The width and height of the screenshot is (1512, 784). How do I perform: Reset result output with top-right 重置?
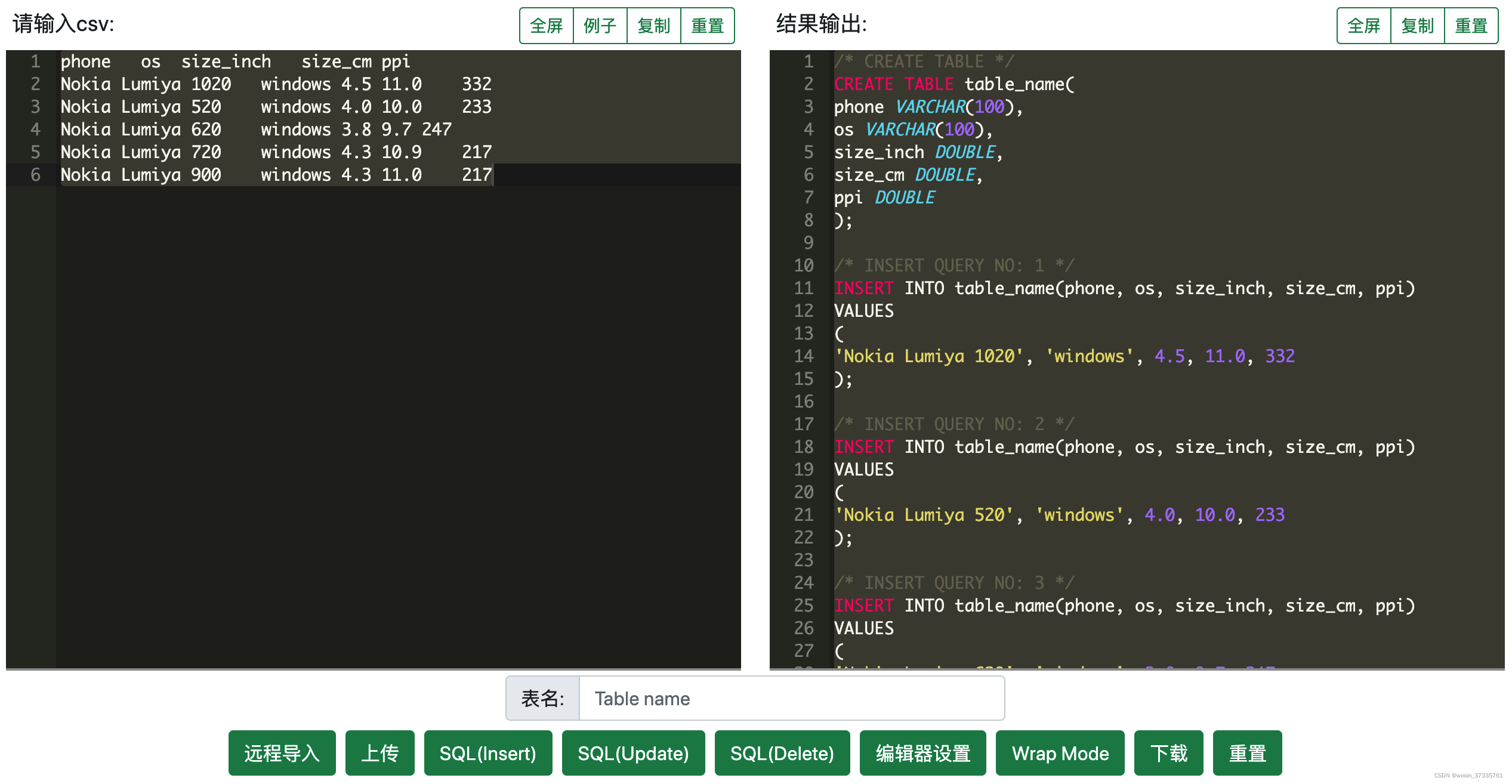[x=1471, y=26]
